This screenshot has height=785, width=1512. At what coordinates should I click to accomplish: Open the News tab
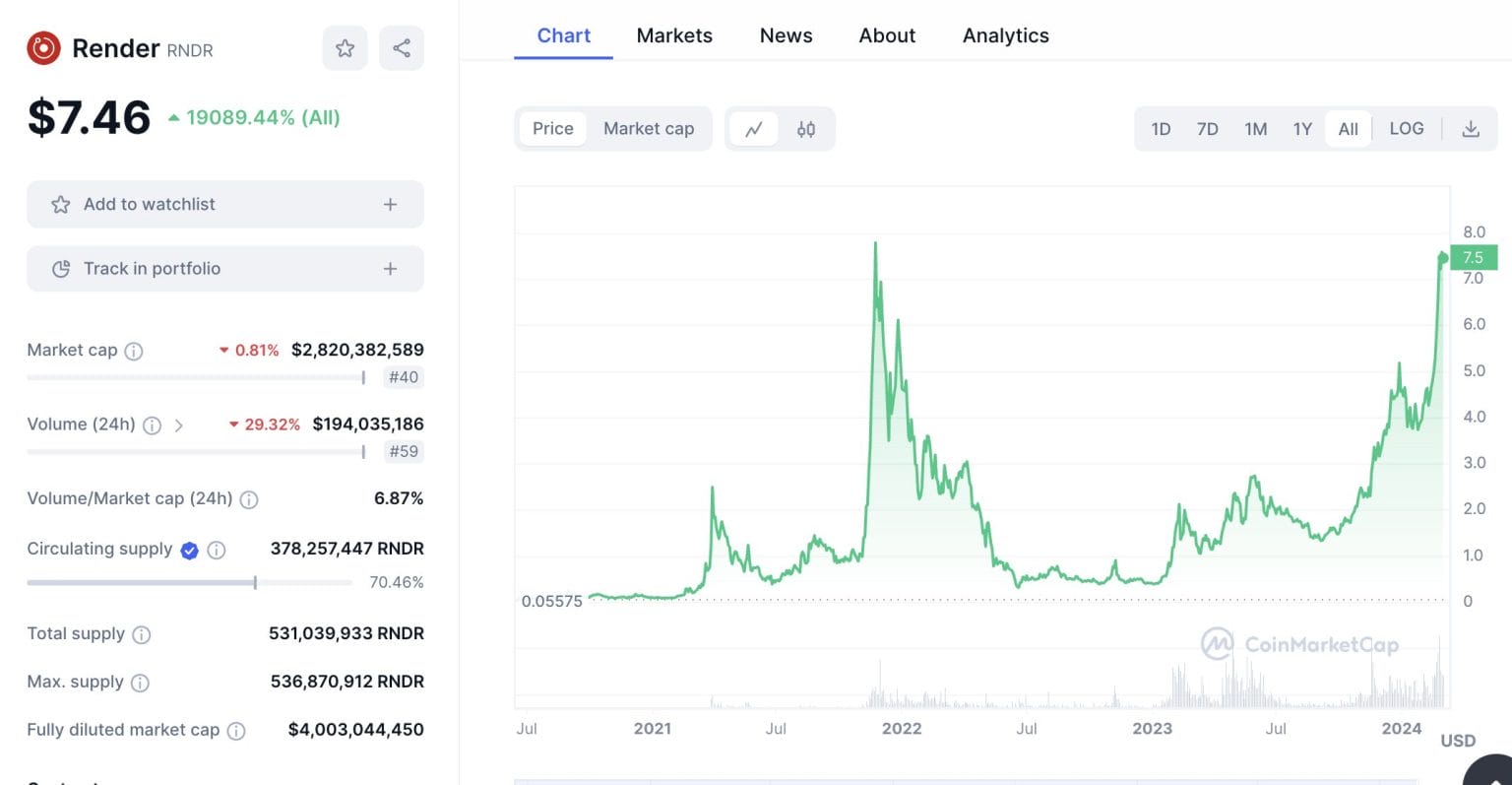[786, 35]
